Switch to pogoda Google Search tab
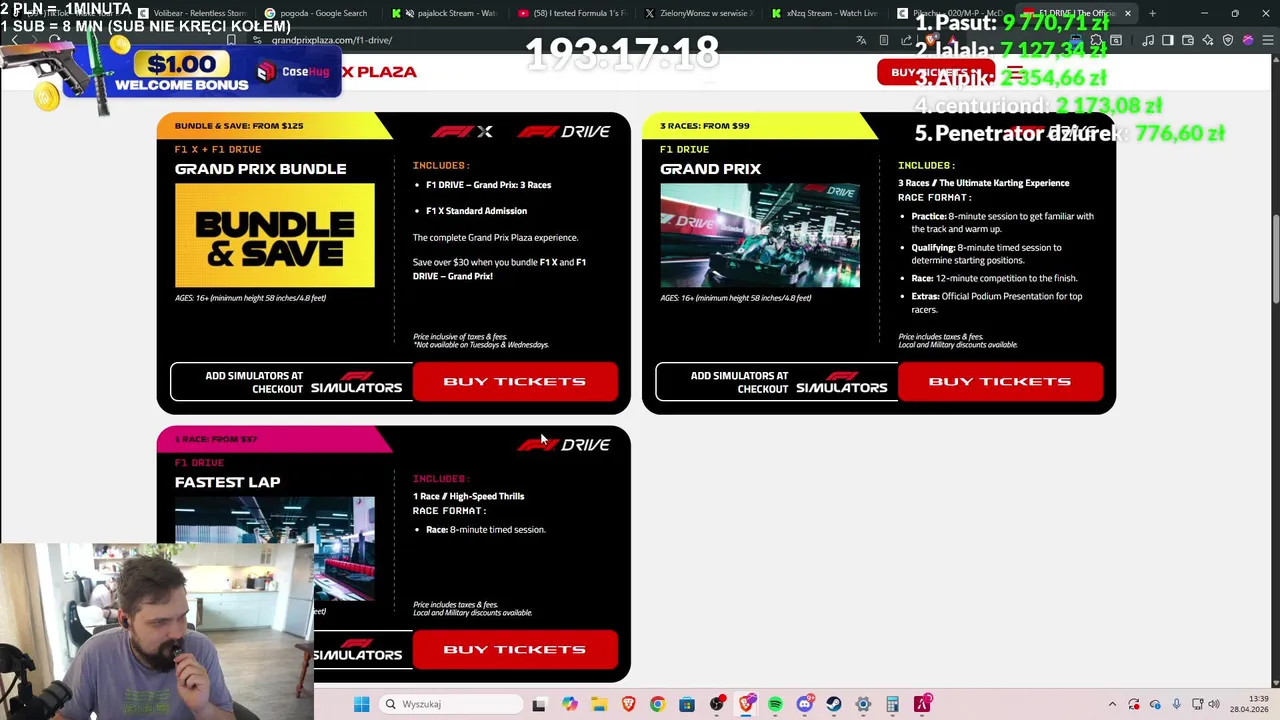This screenshot has width=1280, height=720. click(320, 13)
